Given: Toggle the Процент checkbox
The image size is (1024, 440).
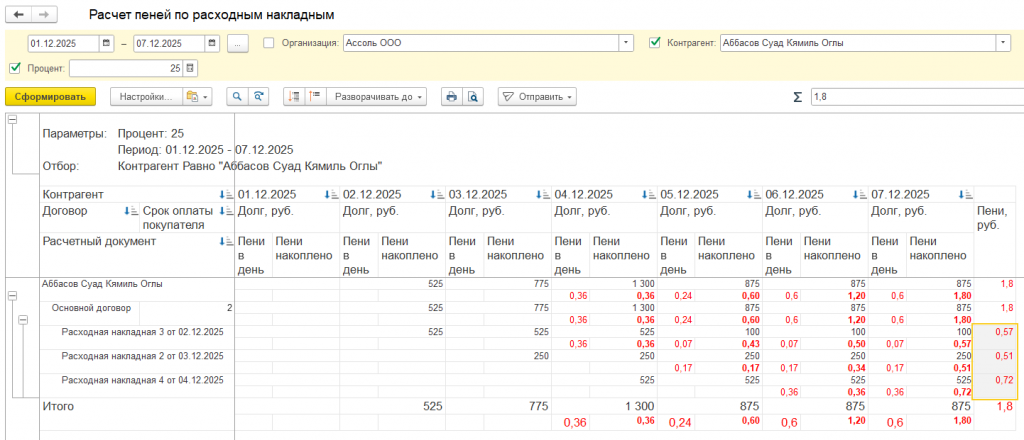Looking at the screenshot, I should pos(14,68).
